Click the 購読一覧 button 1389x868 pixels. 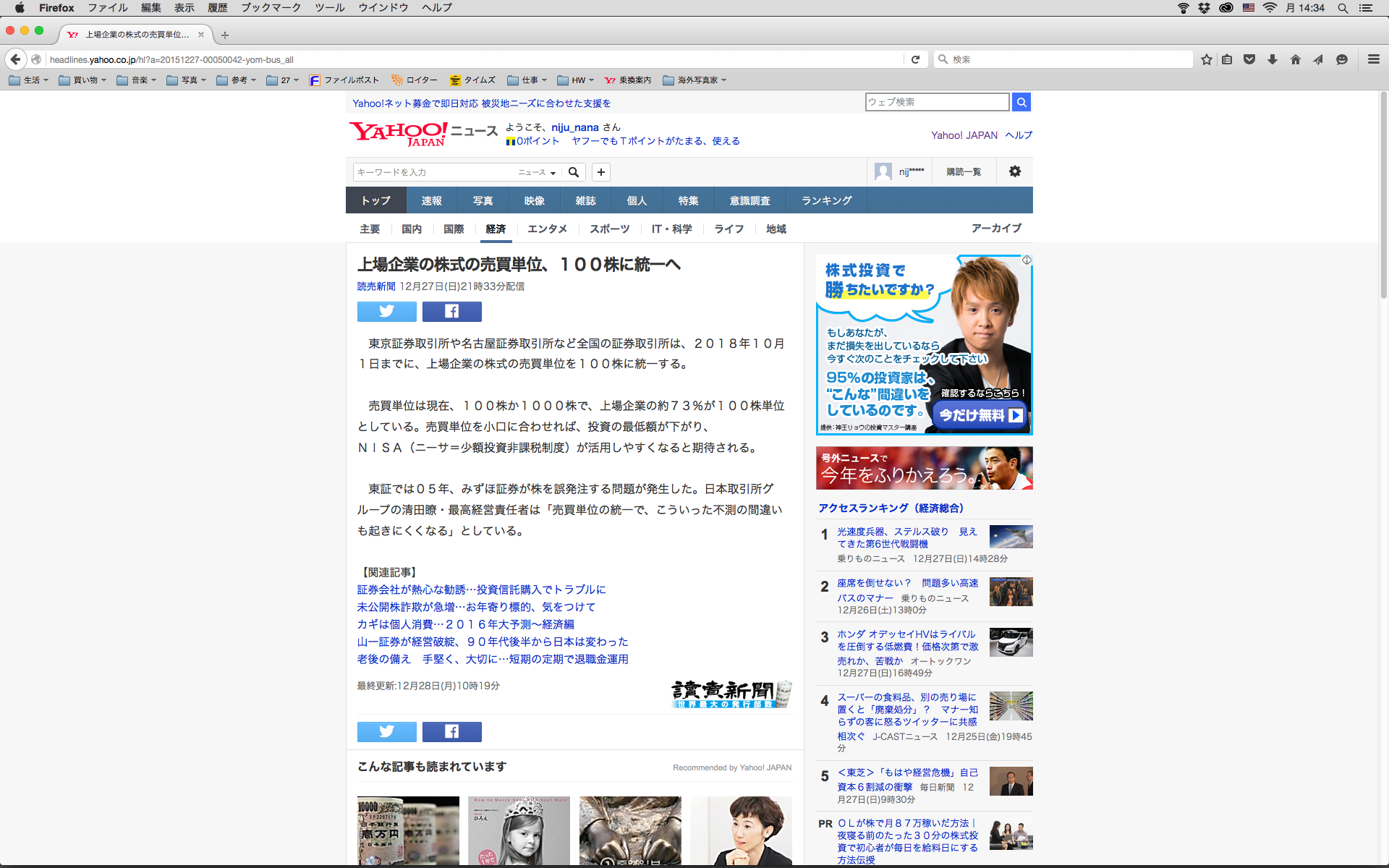click(964, 171)
